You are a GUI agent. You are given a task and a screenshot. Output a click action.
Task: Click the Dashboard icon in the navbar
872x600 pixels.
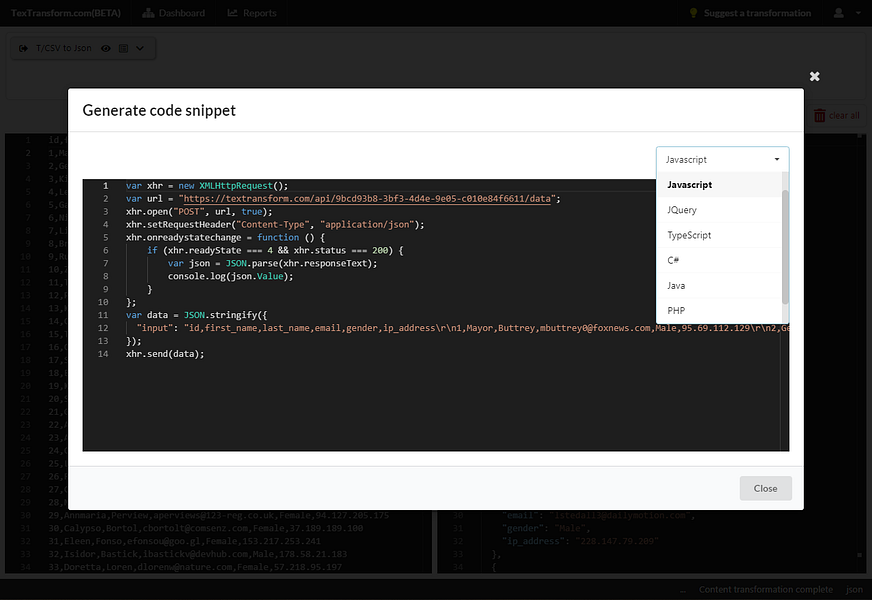(148, 13)
